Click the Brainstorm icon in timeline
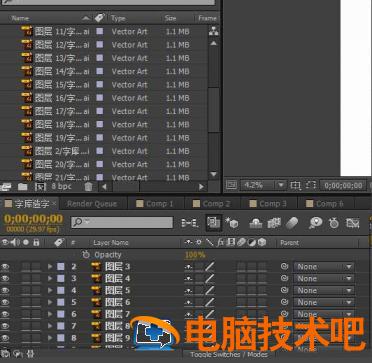Viewport: 372px width, 363px height. click(315, 223)
